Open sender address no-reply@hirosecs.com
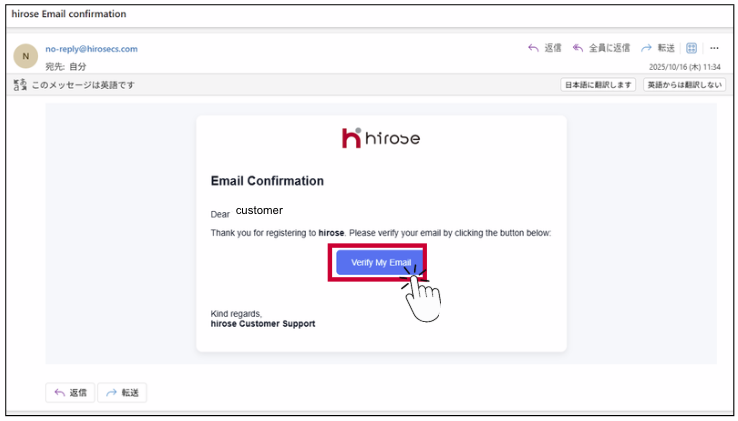Image resolution: width=738 pixels, height=421 pixels. pos(91,48)
